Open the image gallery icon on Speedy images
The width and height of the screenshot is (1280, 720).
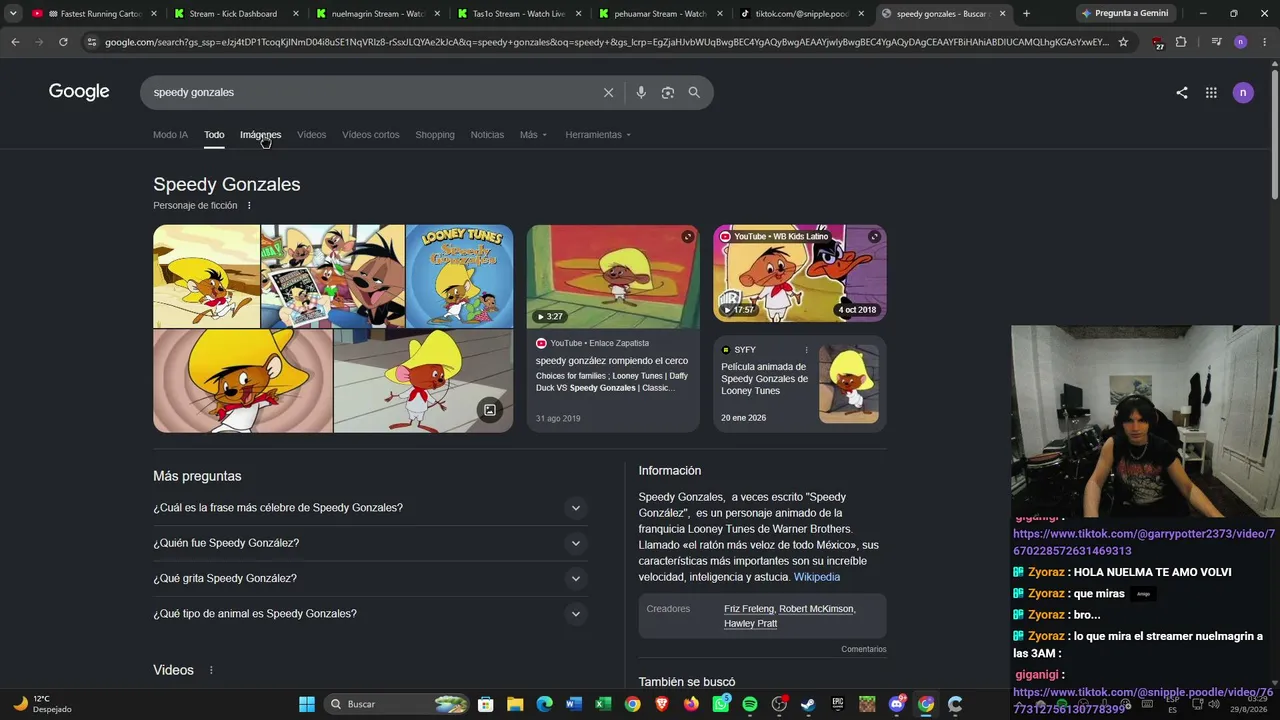coord(489,410)
